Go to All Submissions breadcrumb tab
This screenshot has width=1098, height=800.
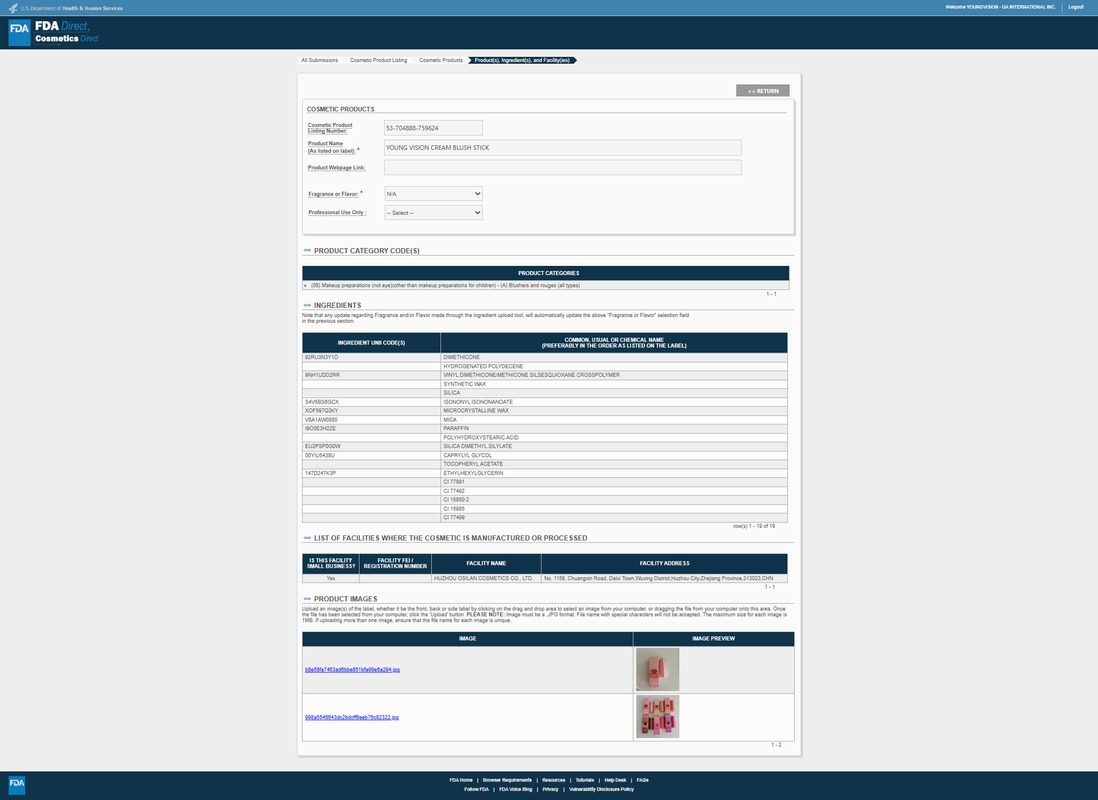[320, 60]
